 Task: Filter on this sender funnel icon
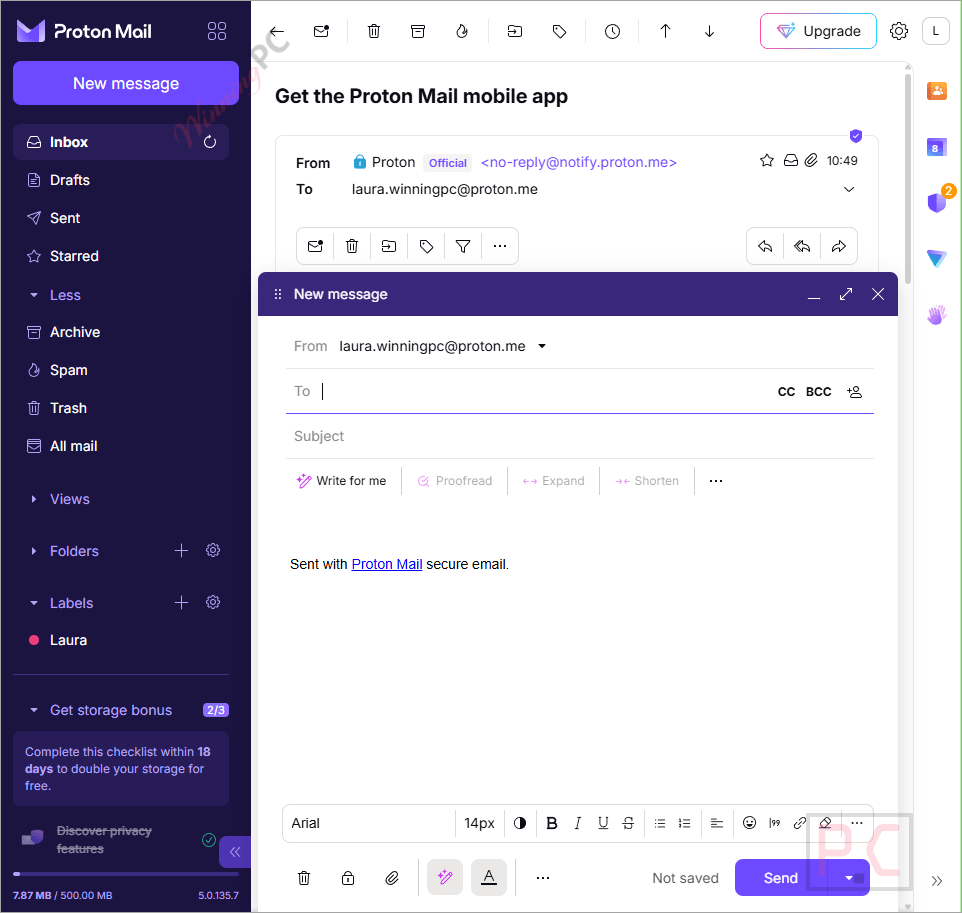(463, 247)
